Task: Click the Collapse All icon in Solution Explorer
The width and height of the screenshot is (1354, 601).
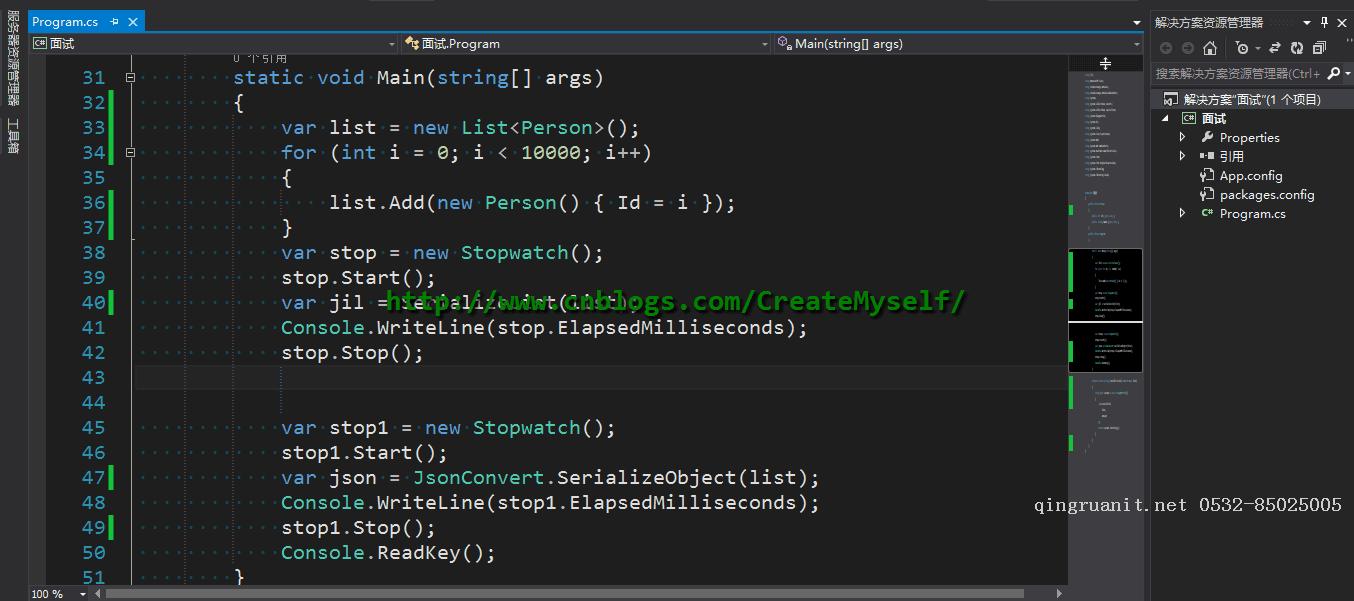Action: 1319,48
